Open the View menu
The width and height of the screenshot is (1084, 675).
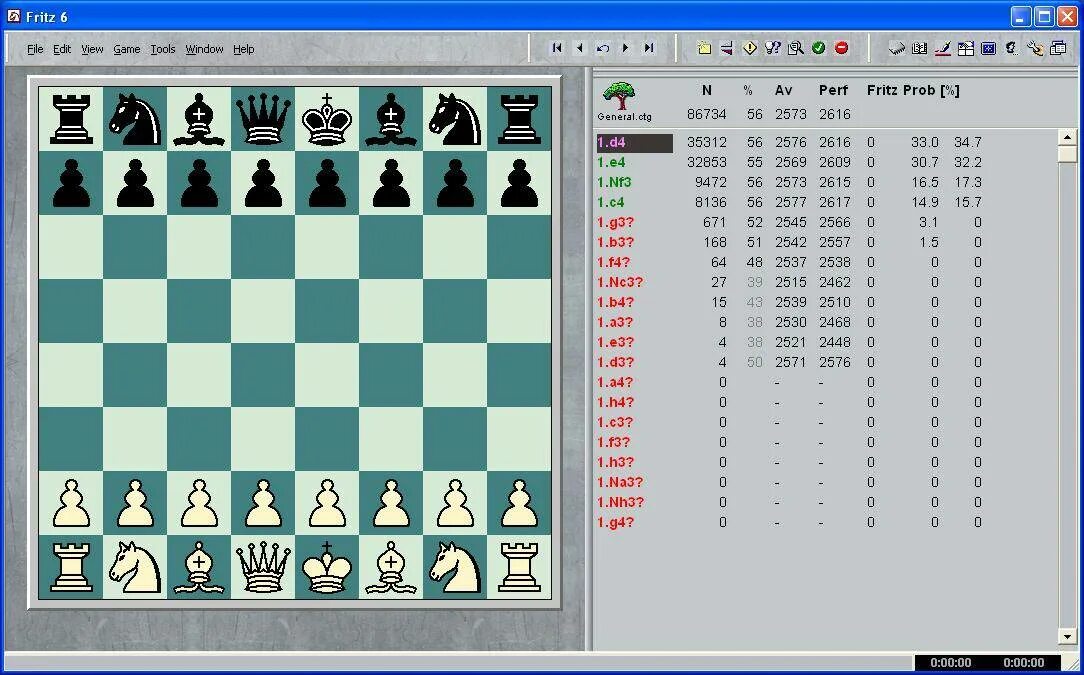[92, 49]
